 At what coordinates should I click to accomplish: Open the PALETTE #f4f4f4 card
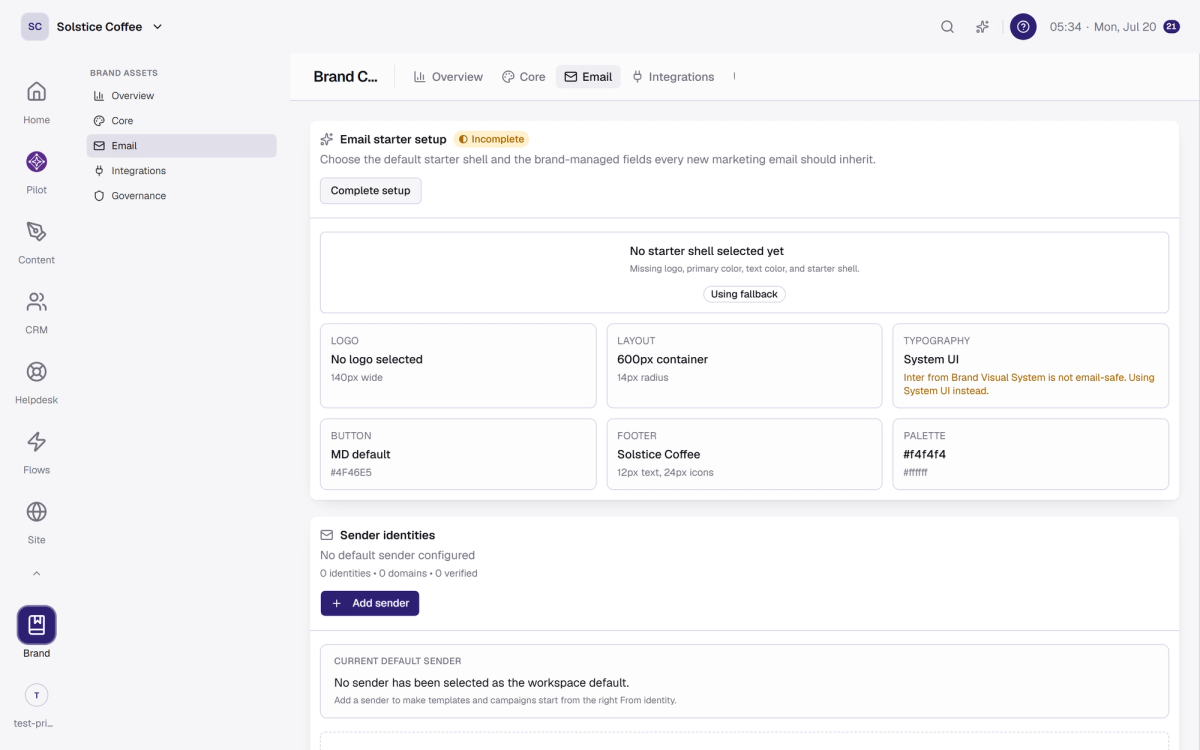point(1030,454)
